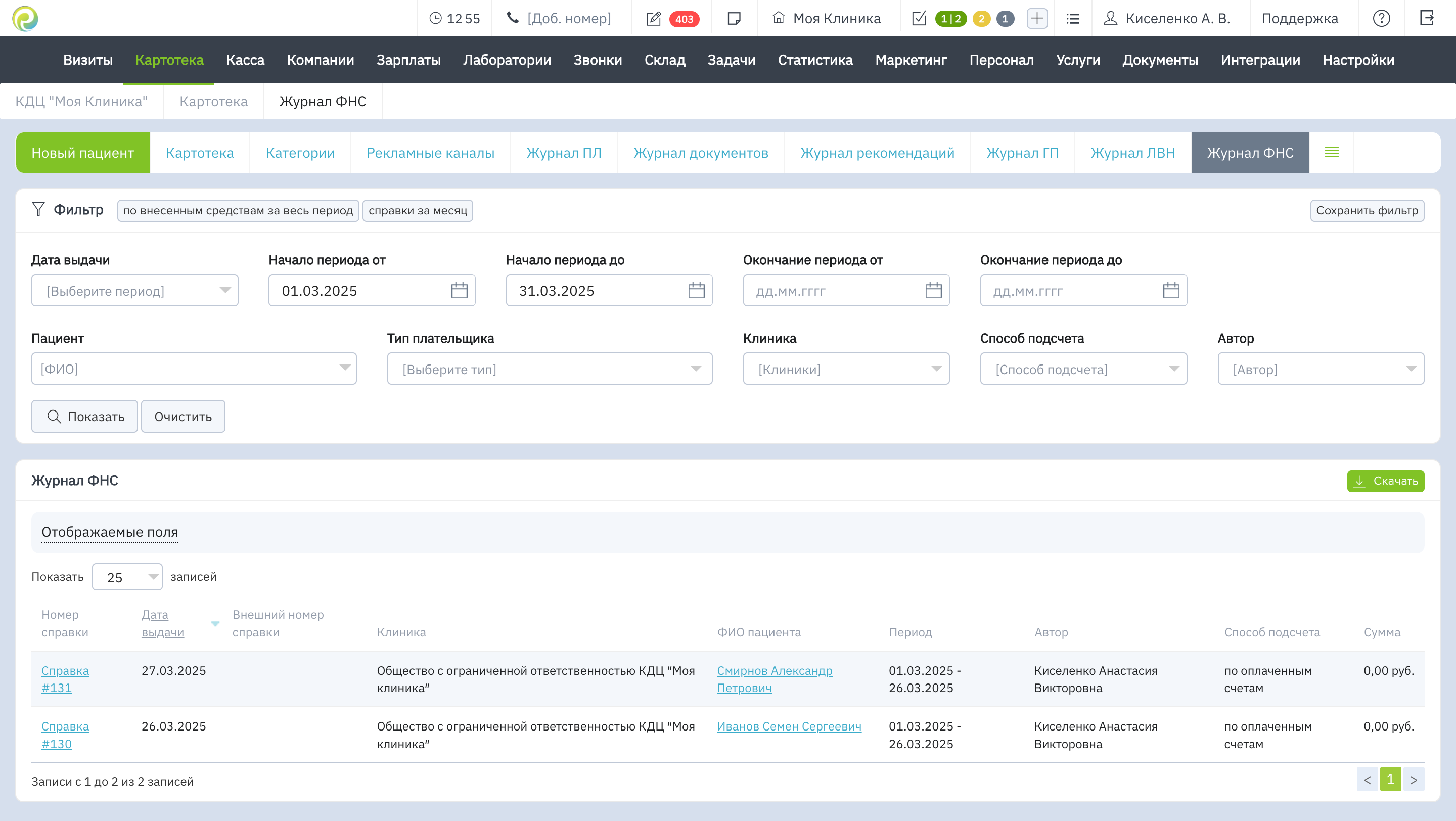1456x821 pixels.
Task: Click Сохранить фильтр button
Action: click(x=1367, y=210)
